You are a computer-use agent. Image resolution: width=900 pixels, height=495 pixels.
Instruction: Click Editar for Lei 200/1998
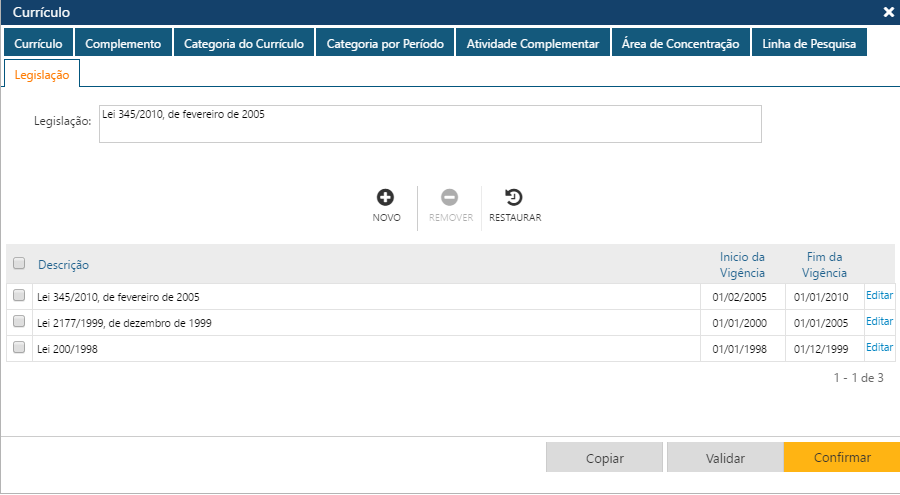pyautogui.click(x=879, y=348)
